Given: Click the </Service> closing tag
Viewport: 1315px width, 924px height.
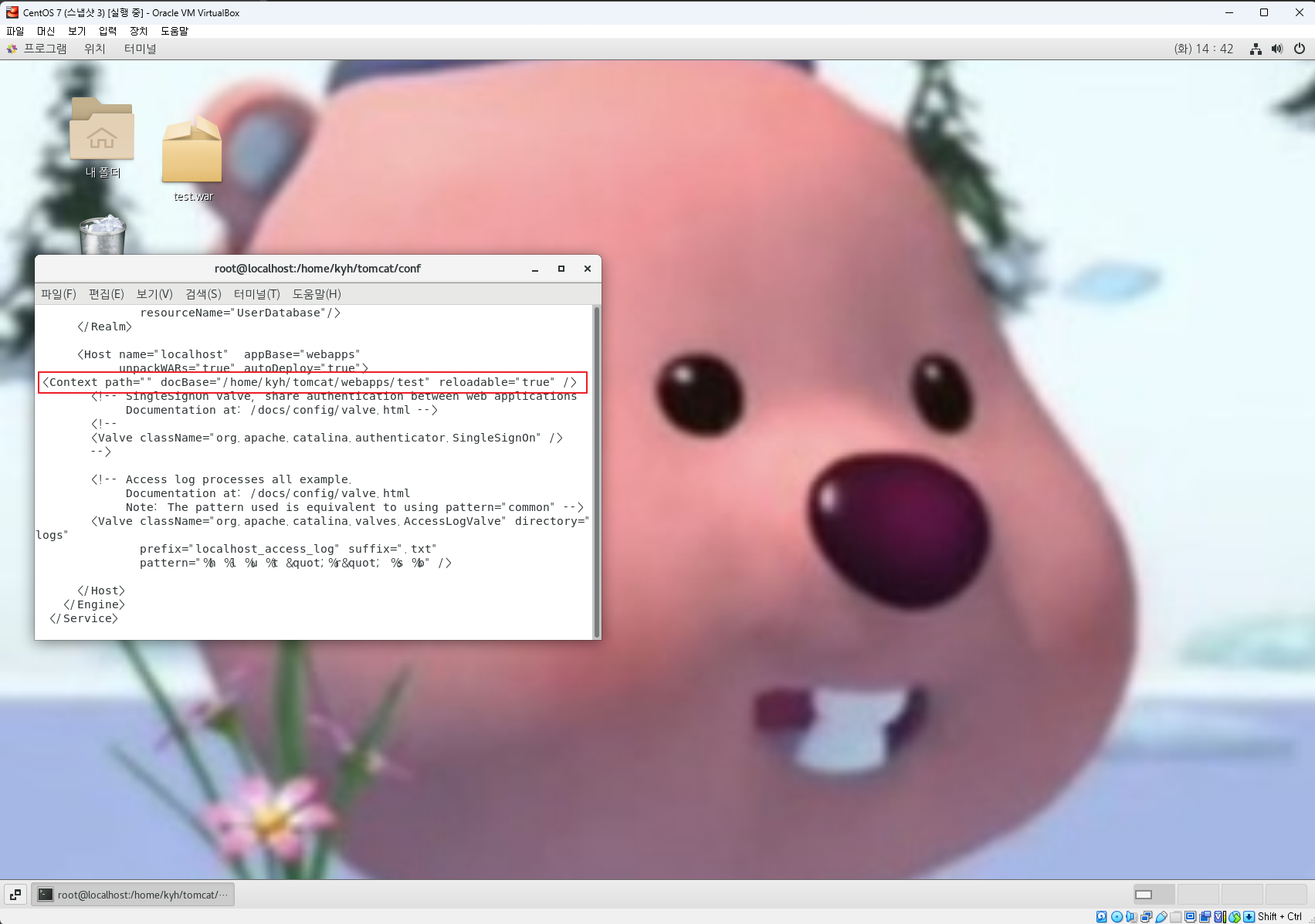Looking at the screenshot, I should [x=83, y=618].
